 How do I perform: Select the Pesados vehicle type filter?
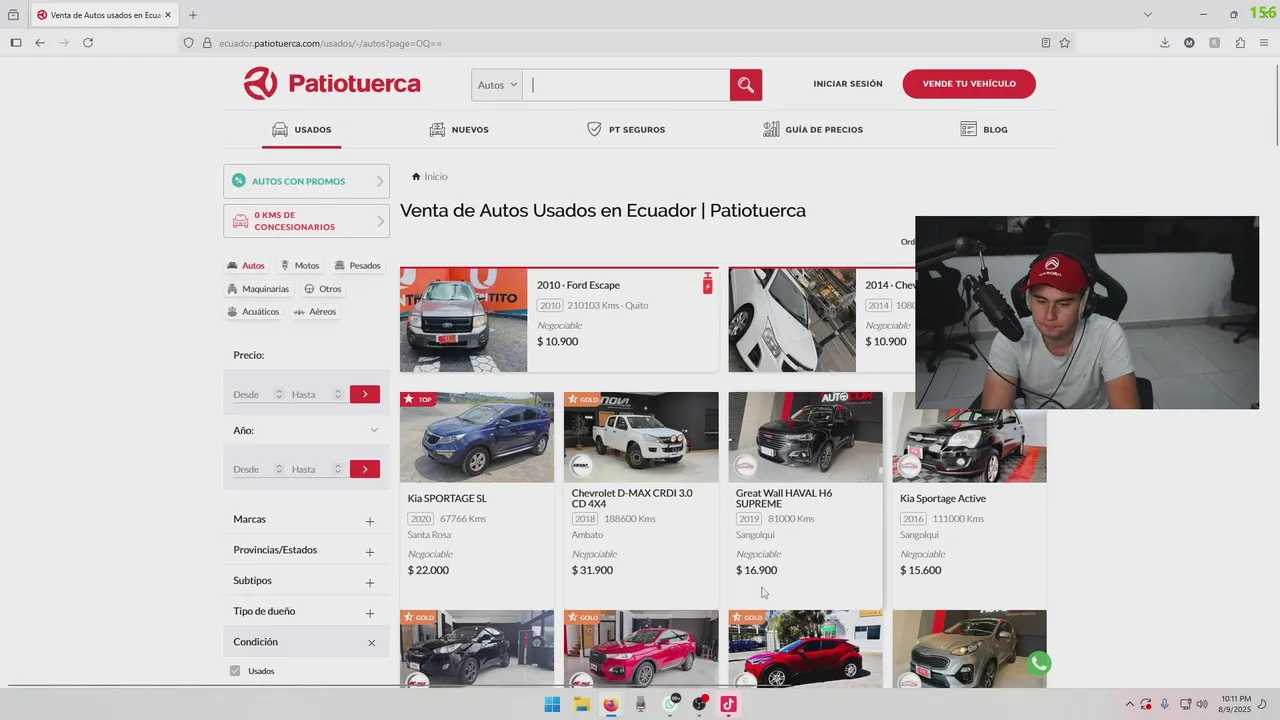357,266
